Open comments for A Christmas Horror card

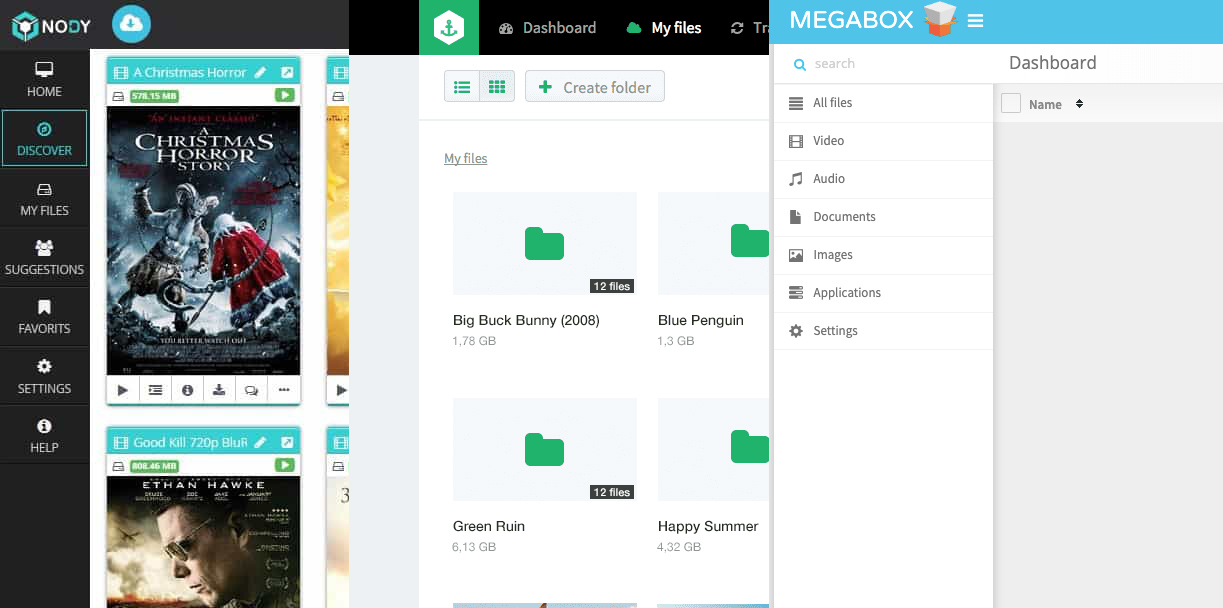pyautogui.click(x=251, y=390)
